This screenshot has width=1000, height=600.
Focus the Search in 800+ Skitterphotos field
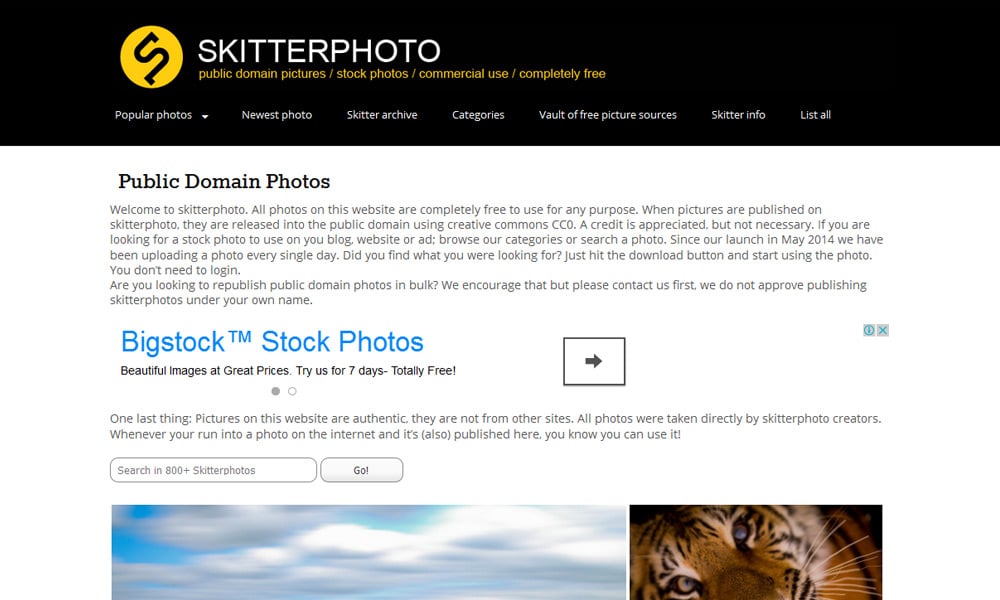point(213,470)
